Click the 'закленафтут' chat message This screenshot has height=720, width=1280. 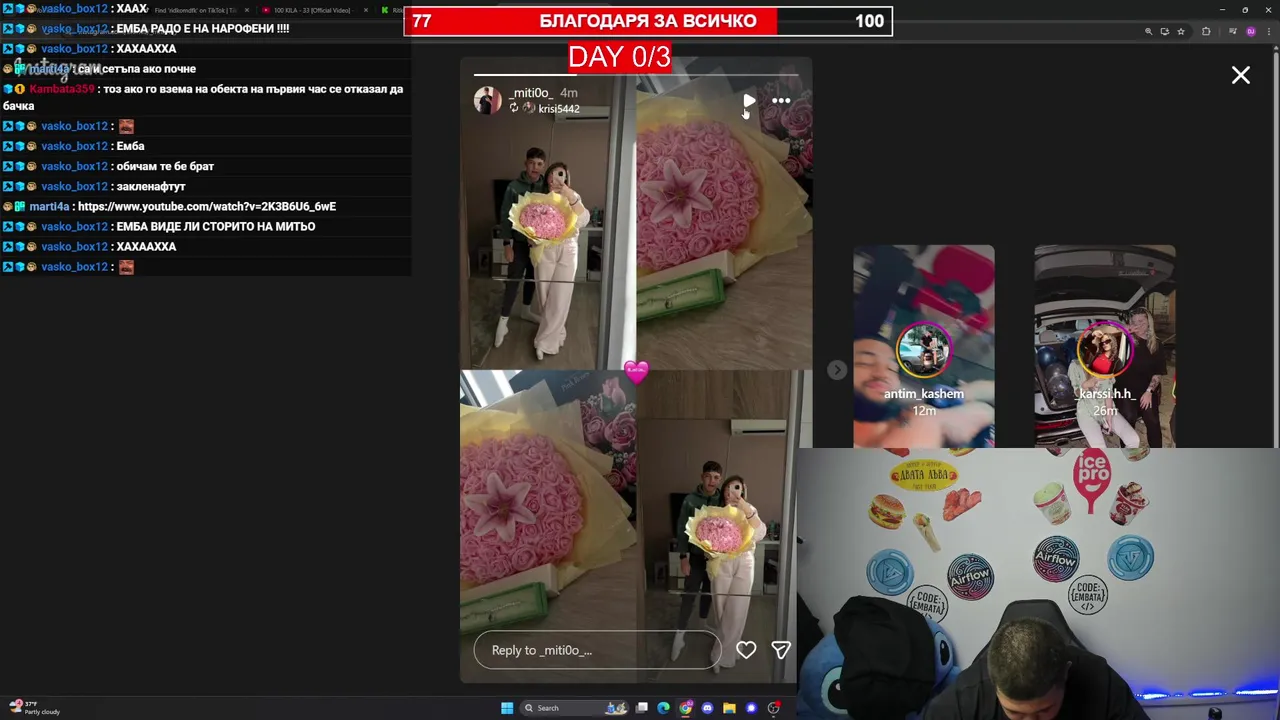coord(151,187)
